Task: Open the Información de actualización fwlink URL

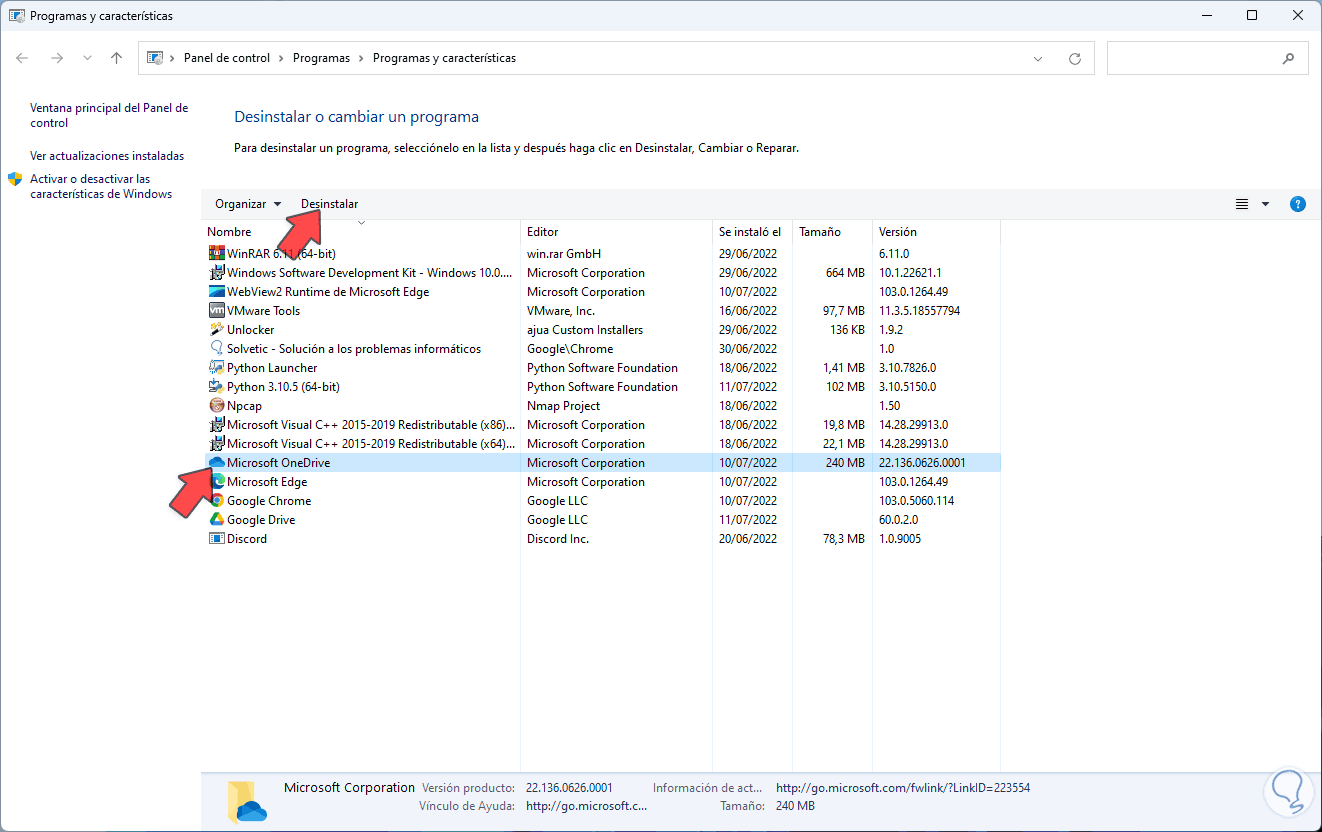Action: point(903,788)
